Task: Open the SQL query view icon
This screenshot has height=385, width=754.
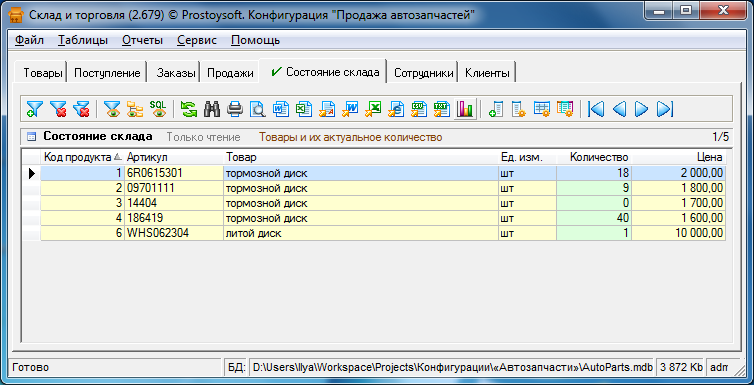Action: (158, 109)
